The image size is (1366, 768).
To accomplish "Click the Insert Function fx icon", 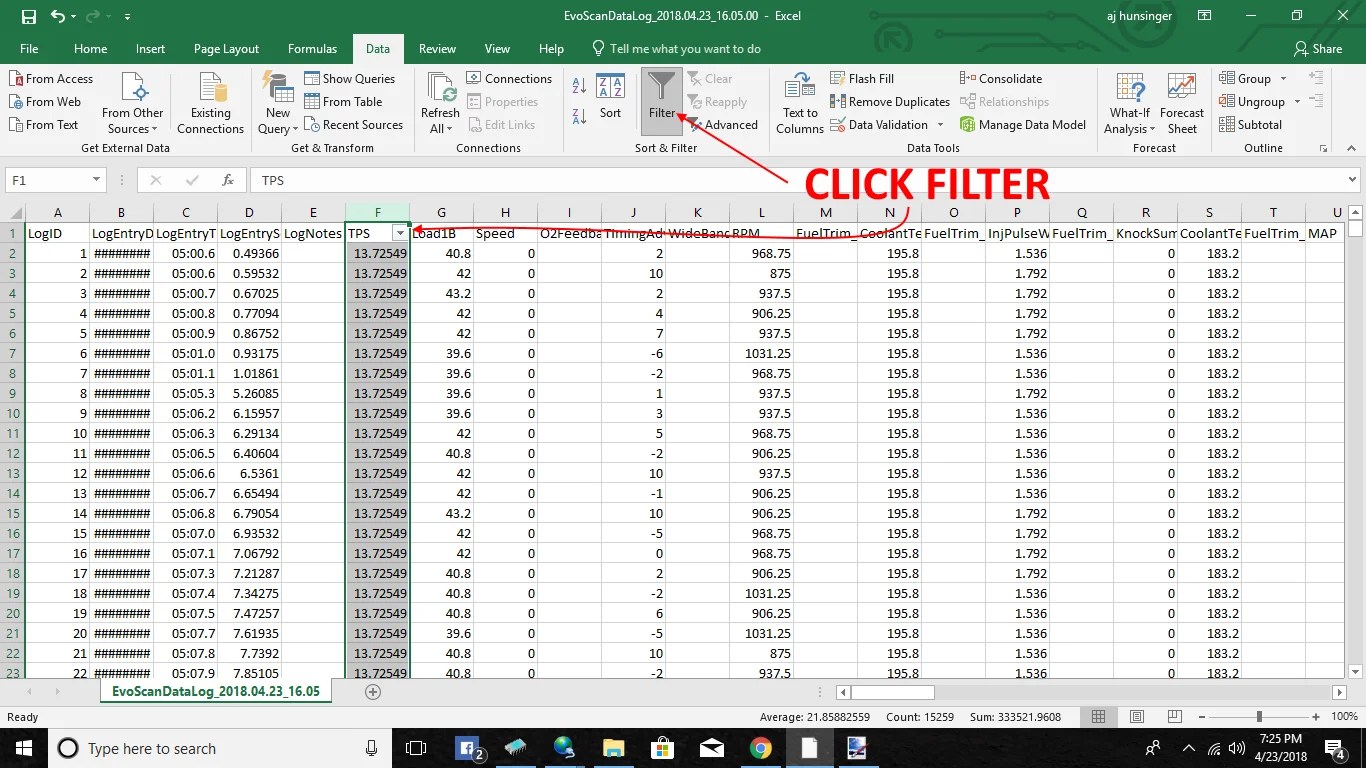I will point(228,180).
